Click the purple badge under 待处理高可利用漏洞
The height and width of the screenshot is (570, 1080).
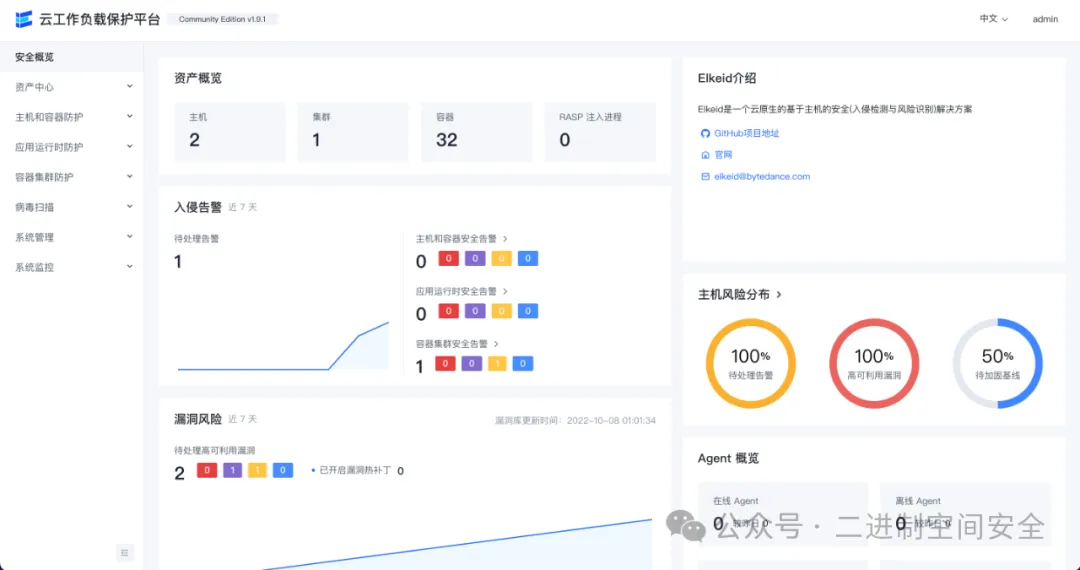[233, 470]
